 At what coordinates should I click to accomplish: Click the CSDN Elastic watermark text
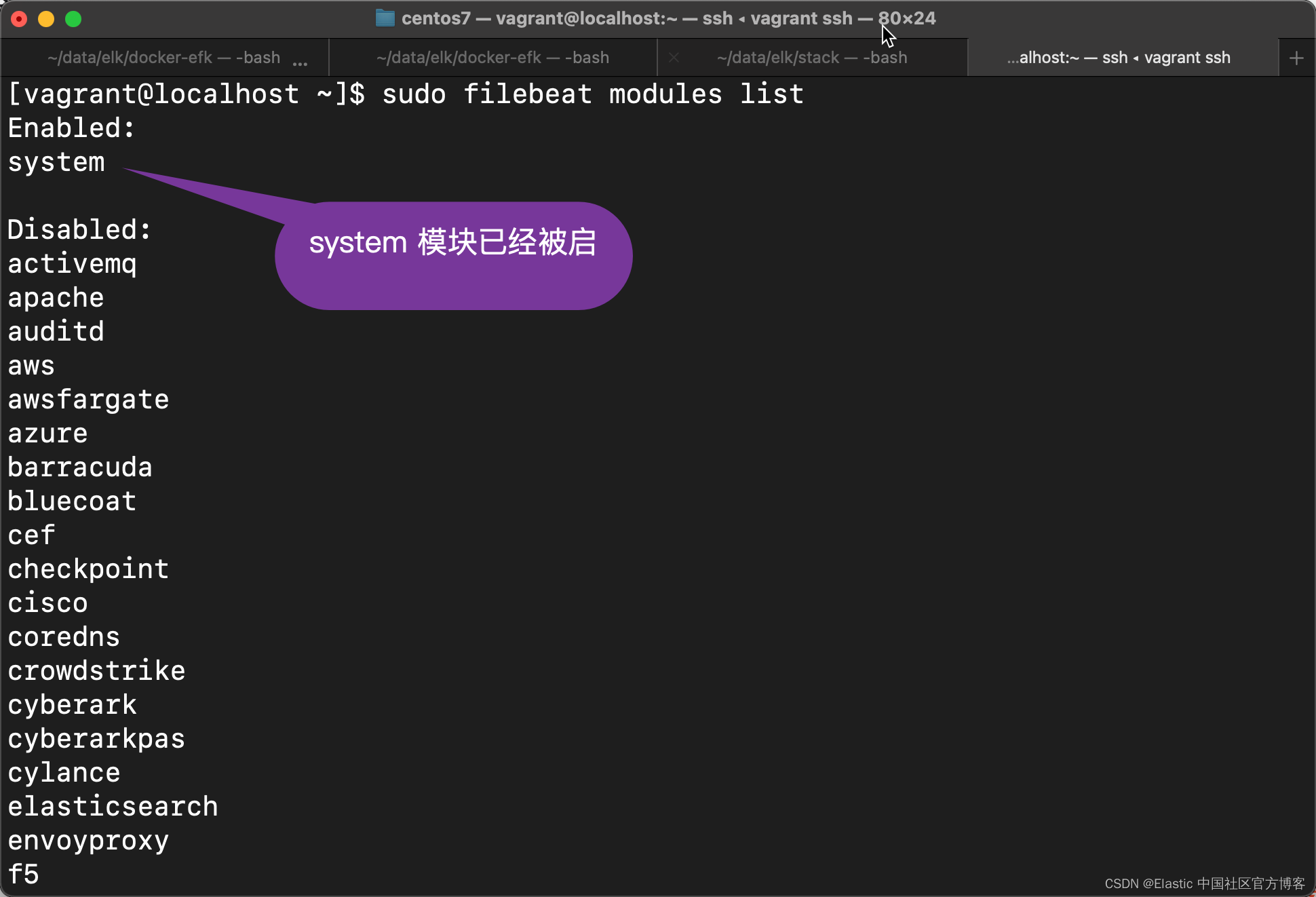[x=1204, y=883]
